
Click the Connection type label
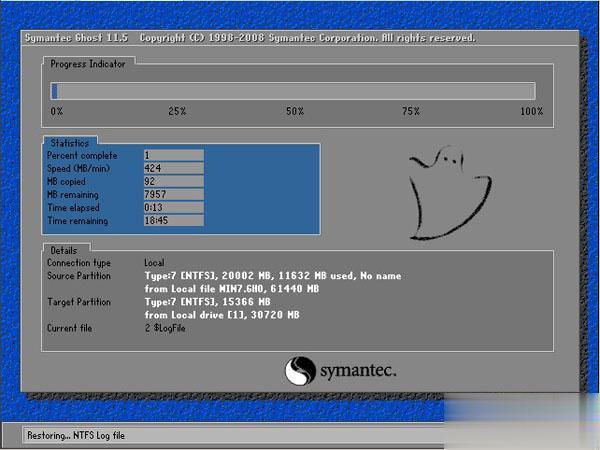[79, 263]
